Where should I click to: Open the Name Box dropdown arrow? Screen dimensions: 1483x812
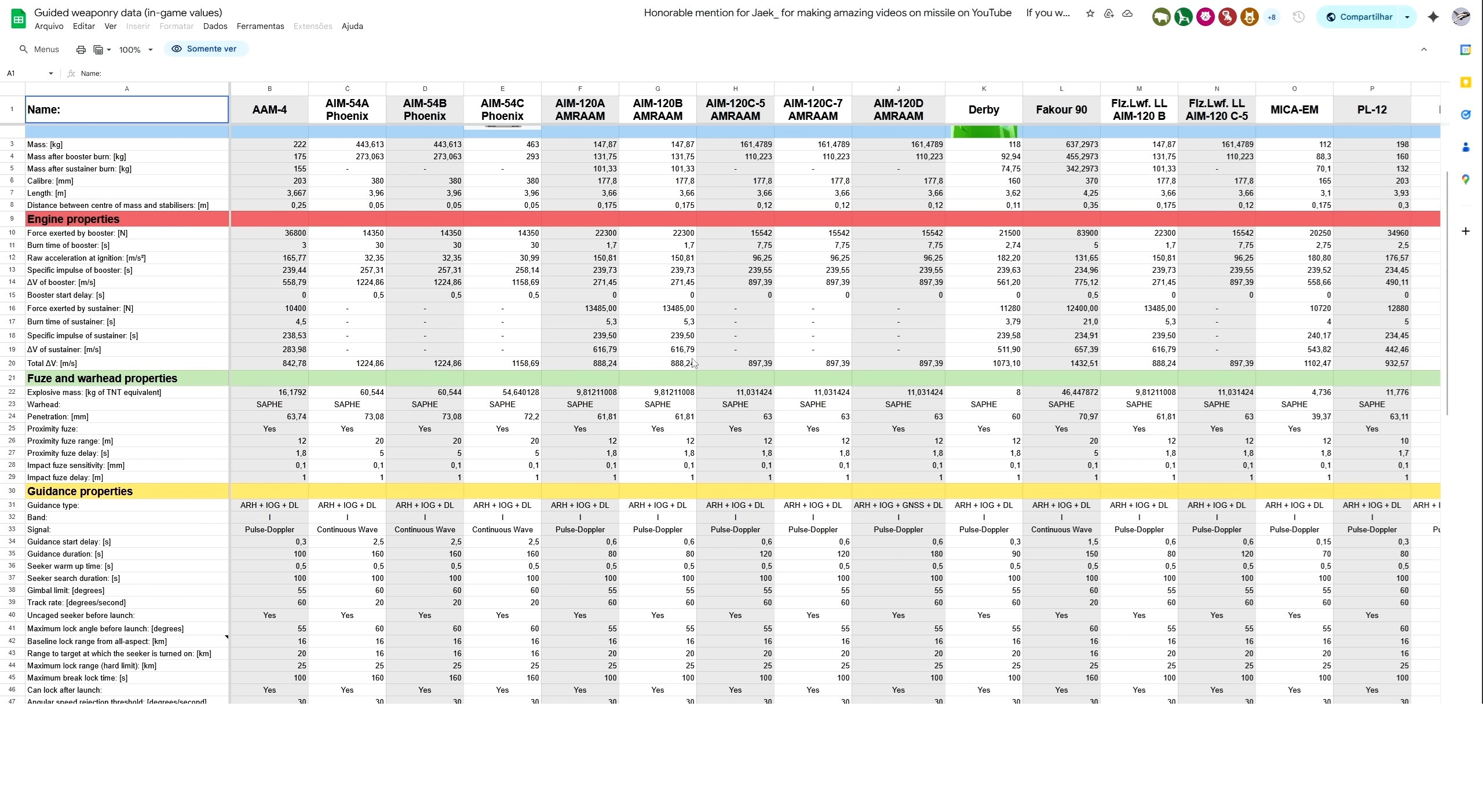click(51, 74)
